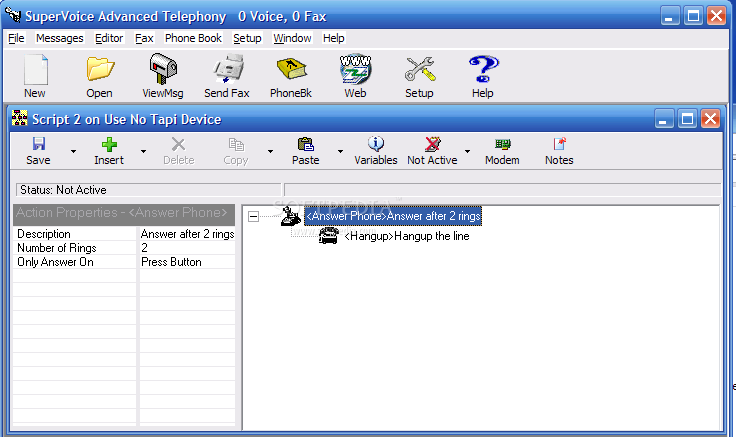Edit the 'Answer after 2 rings' description value
Image resolution: width=736 pixels, height=437 pixels.
coord(187,234)
